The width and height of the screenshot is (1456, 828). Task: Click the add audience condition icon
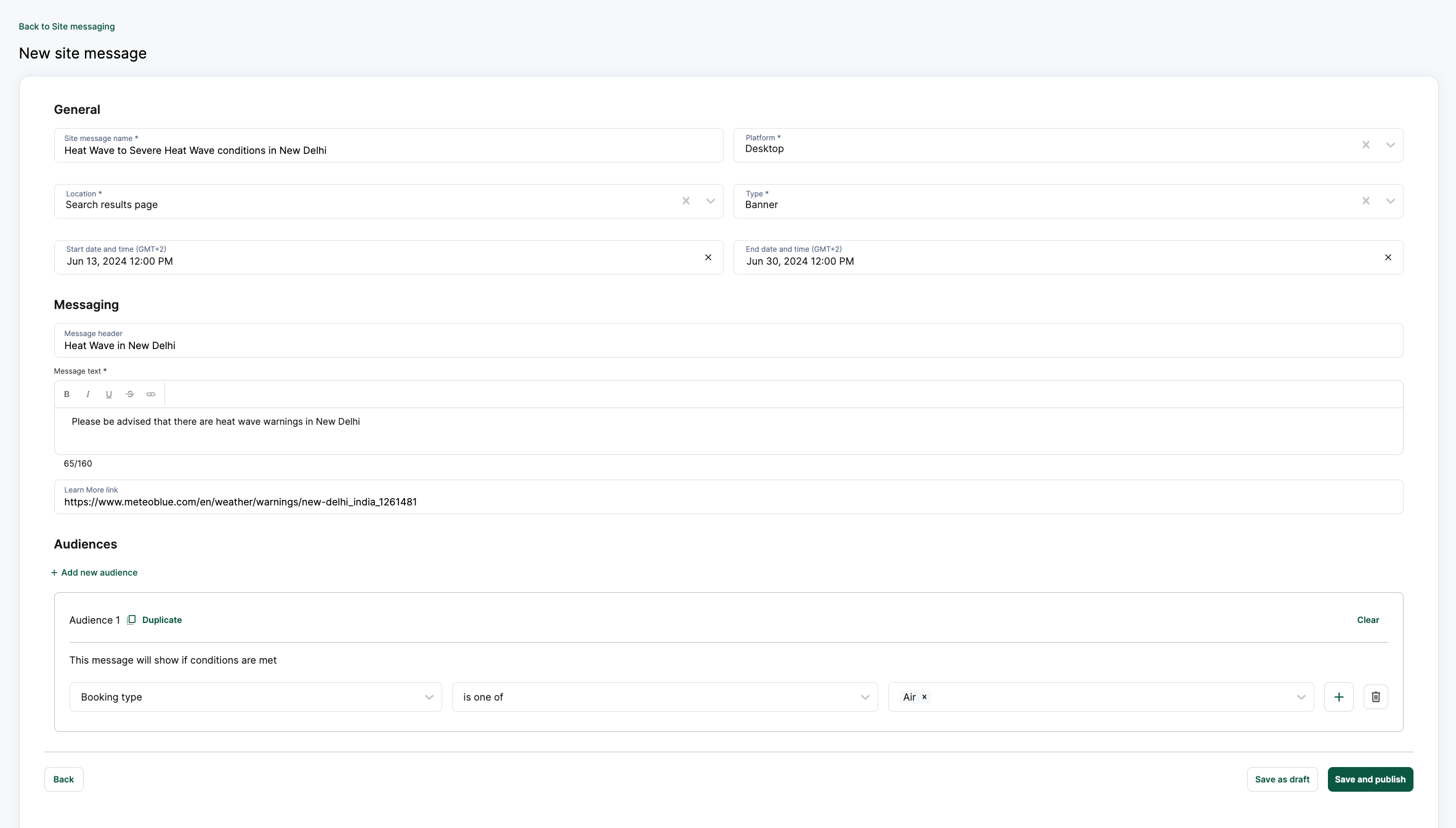tap(1339, 697)
